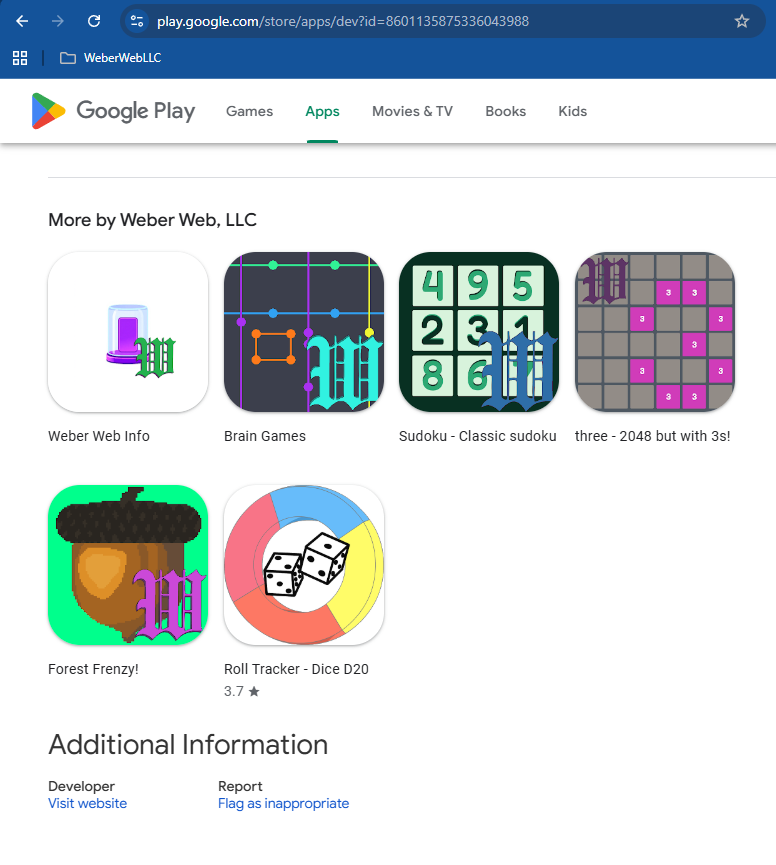Switch to the Movies & TV tab

(x=412, y=111)
